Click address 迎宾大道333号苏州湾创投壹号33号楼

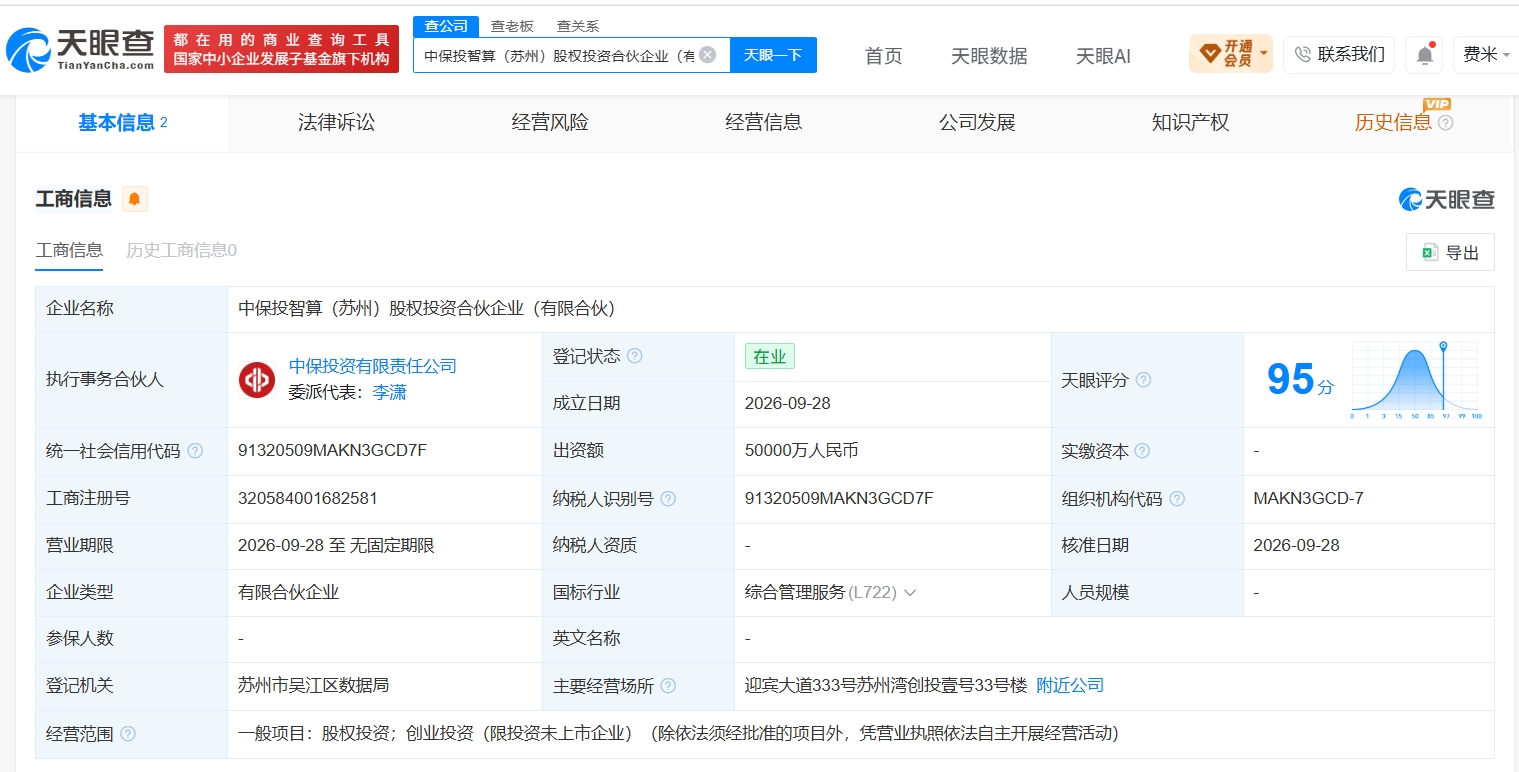click(886, 686)
